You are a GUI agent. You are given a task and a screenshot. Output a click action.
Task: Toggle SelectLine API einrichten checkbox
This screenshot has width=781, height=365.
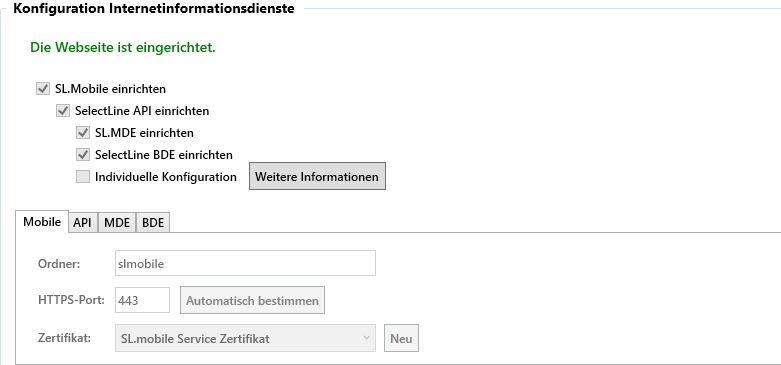(x=63, y=111)
